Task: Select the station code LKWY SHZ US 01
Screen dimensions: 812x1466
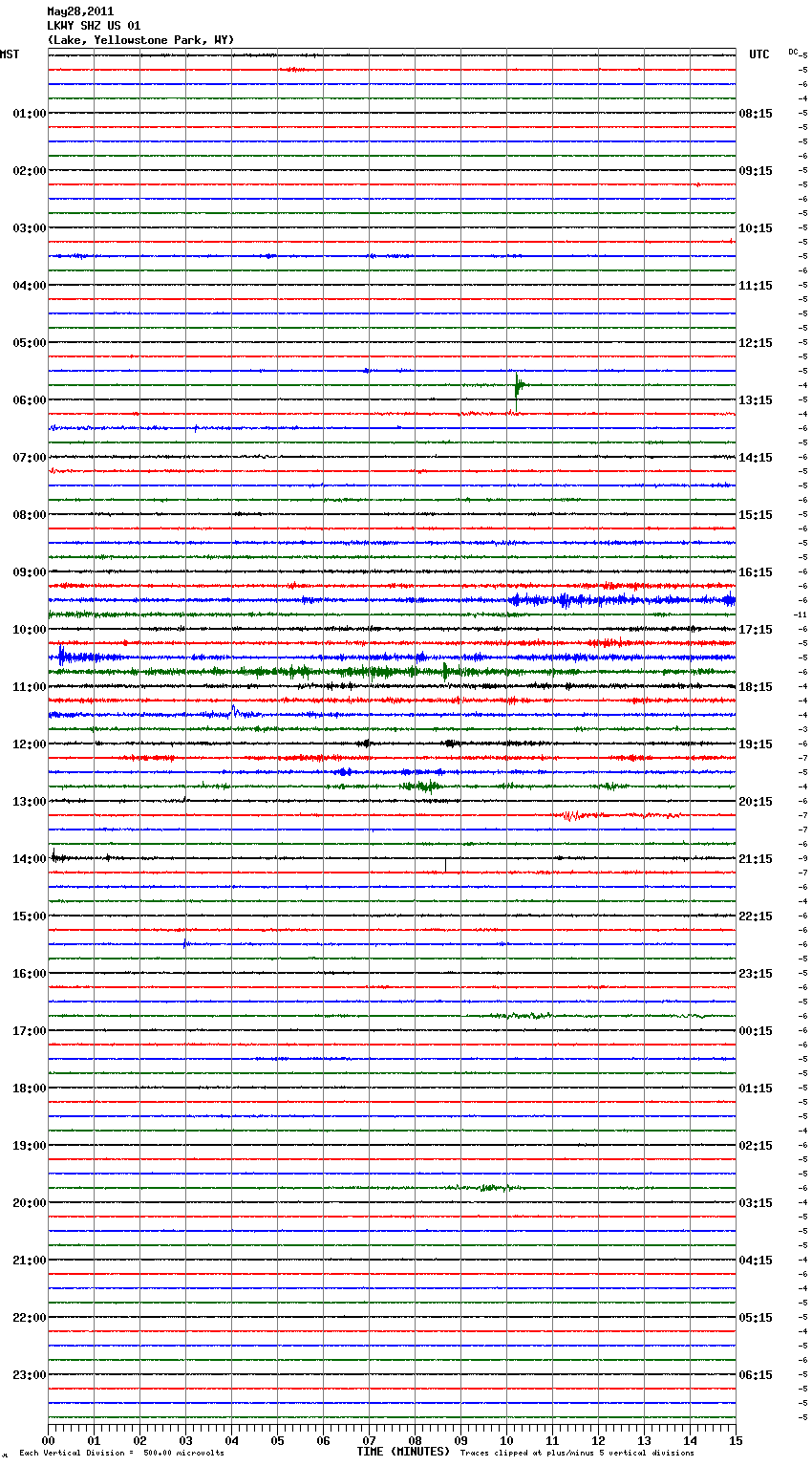Action: [x=94, y=26]
